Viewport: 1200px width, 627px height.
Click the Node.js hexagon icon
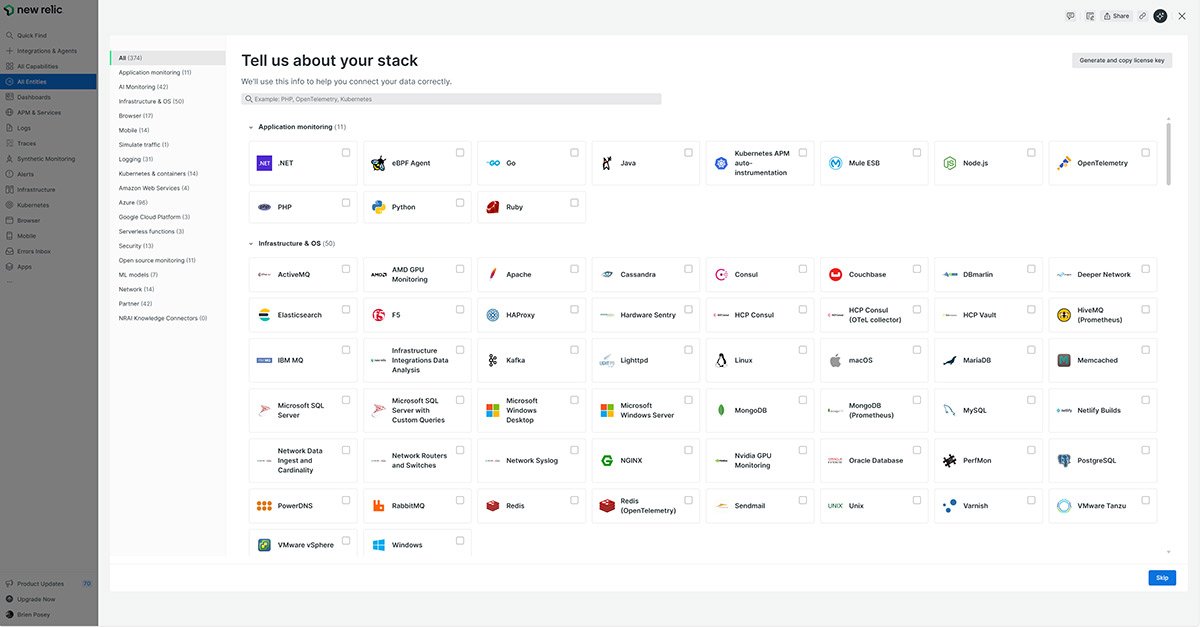[x=950, y=163]
